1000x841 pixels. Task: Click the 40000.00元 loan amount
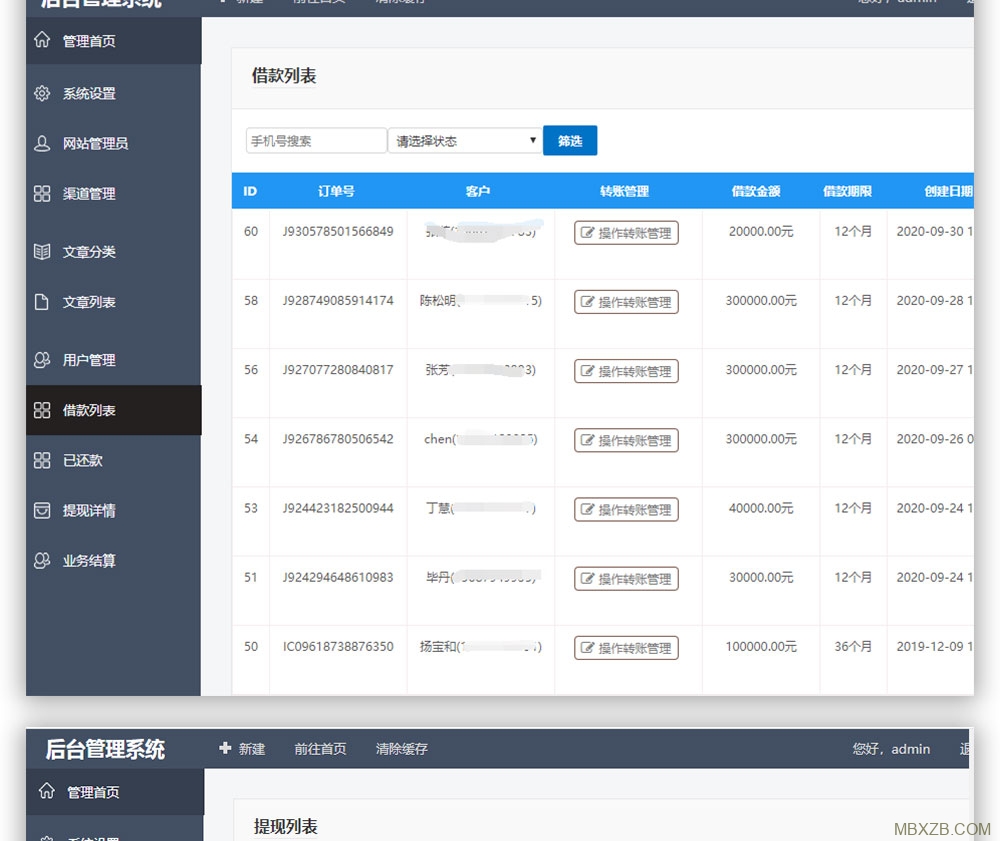click(761, 508)
